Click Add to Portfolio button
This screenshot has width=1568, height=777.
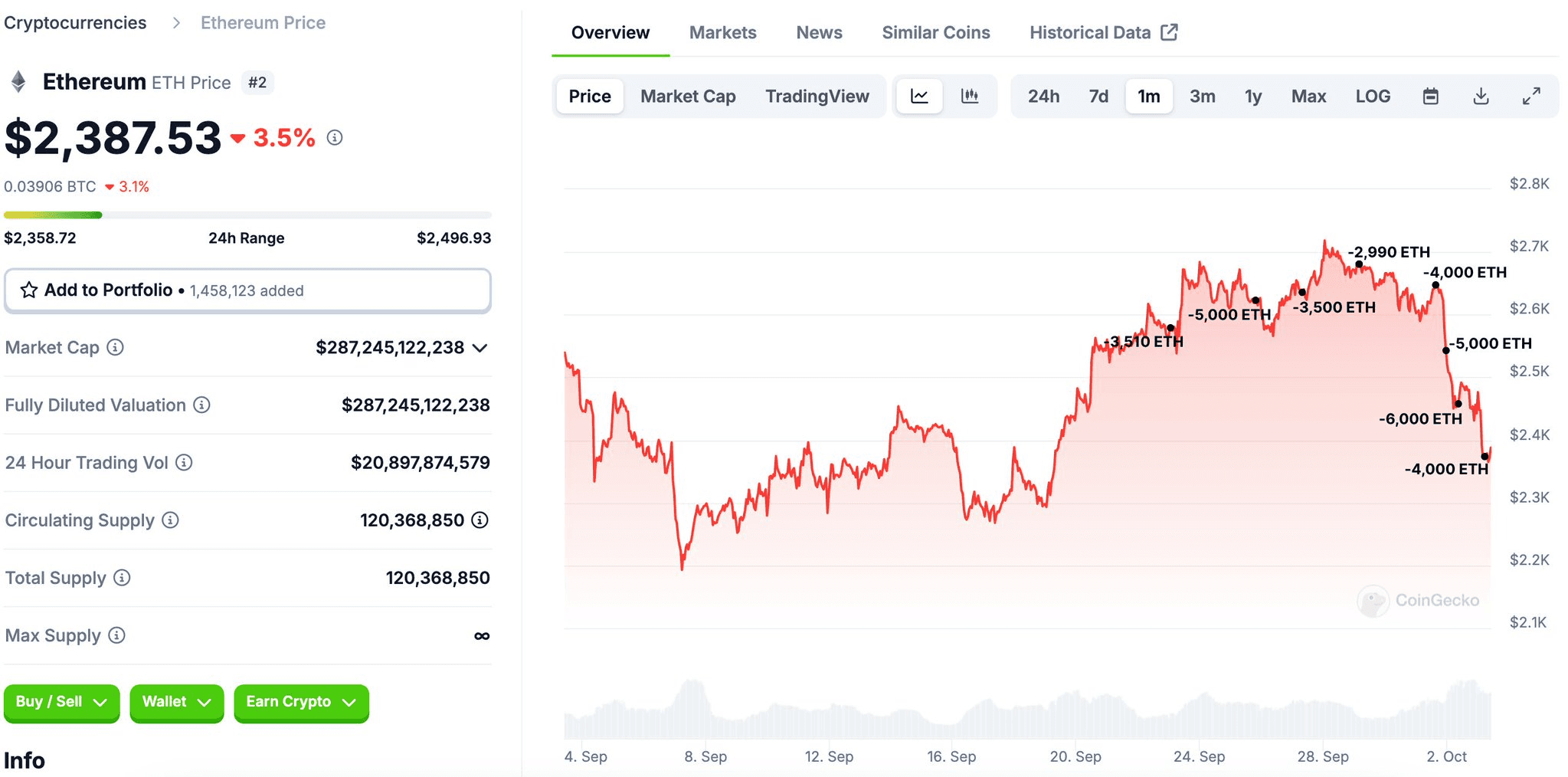(247, 290)
